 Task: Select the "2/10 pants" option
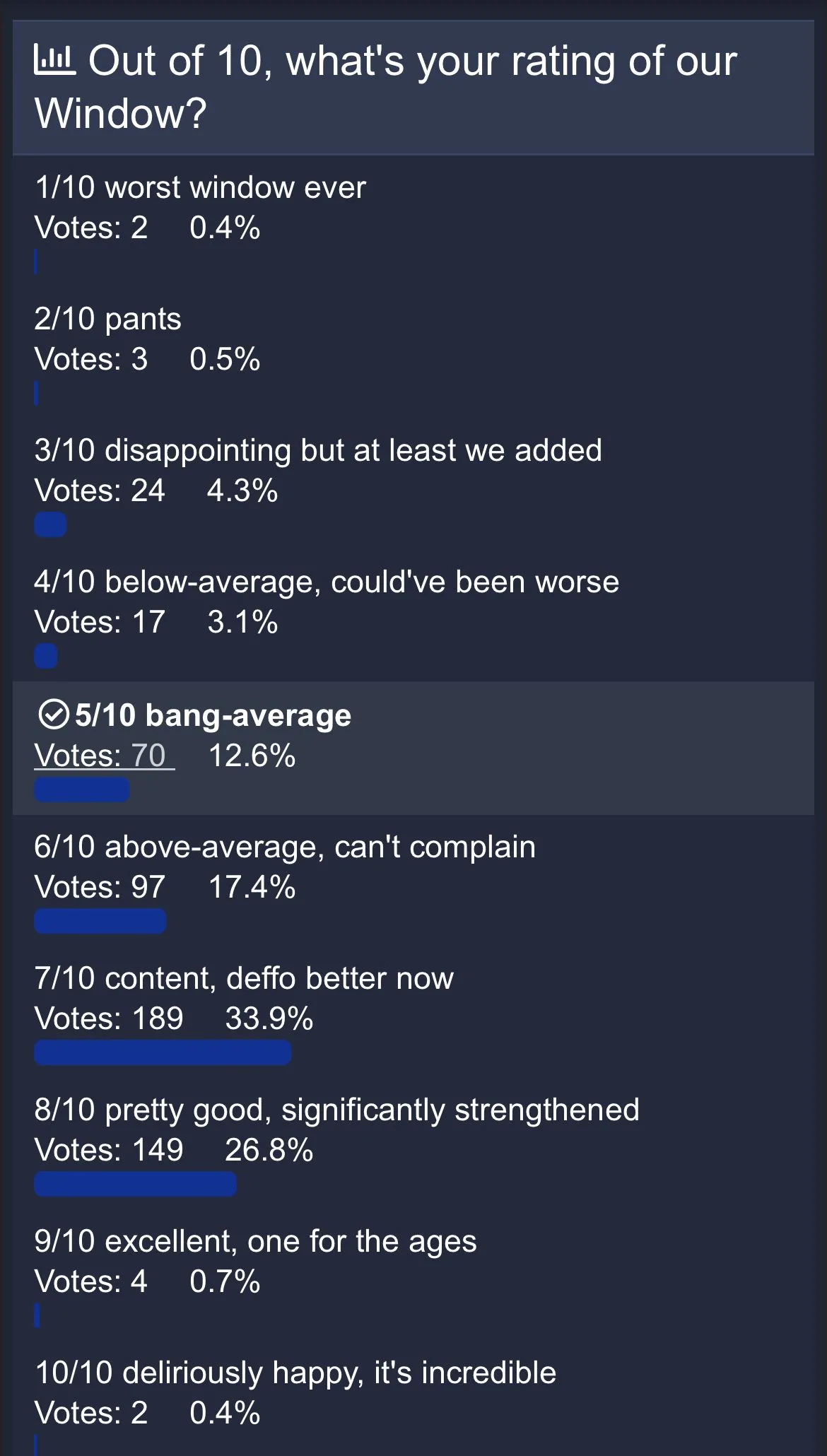pos(108,318)
